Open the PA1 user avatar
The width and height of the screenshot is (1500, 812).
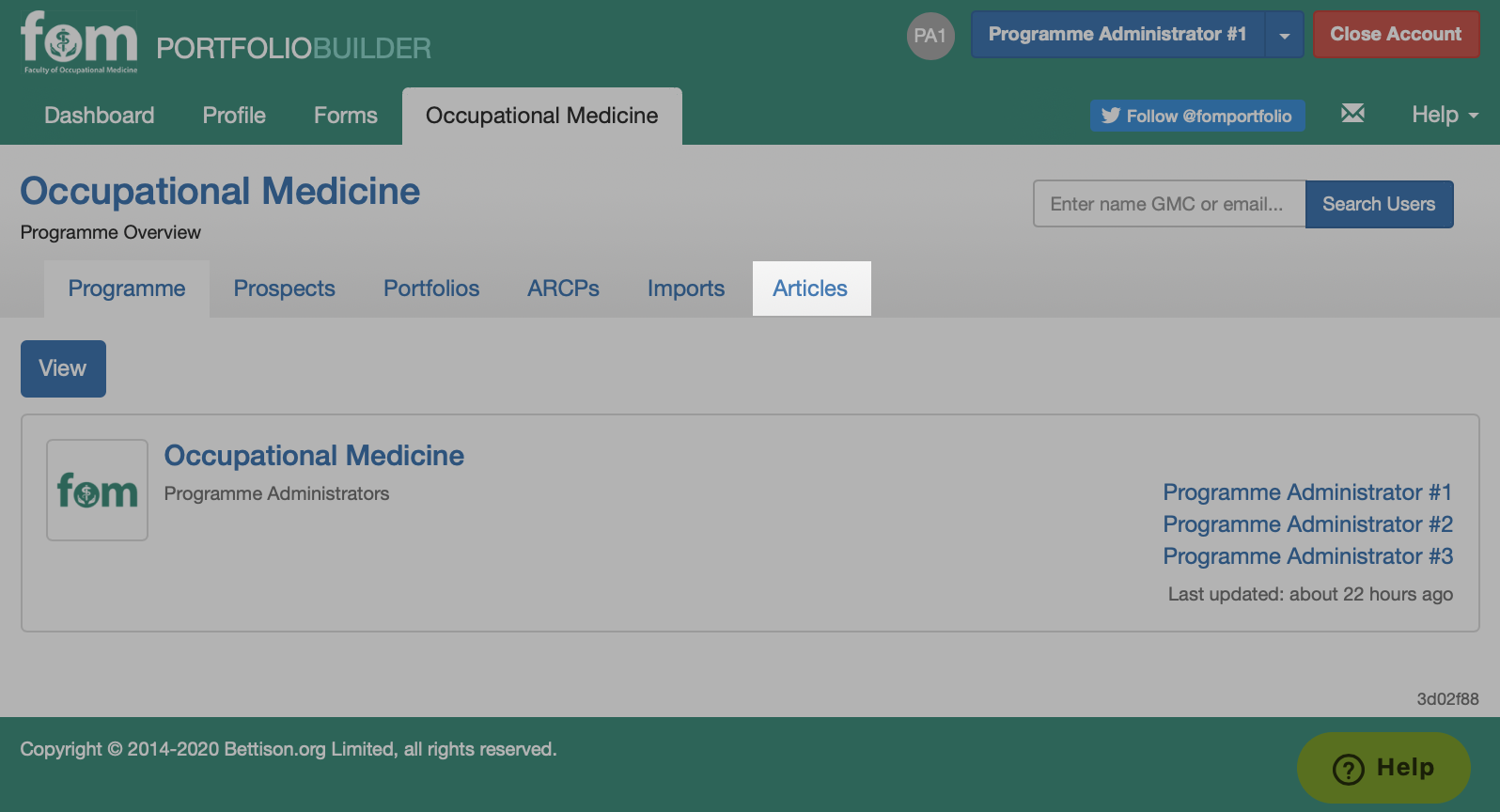click(930, 36)
